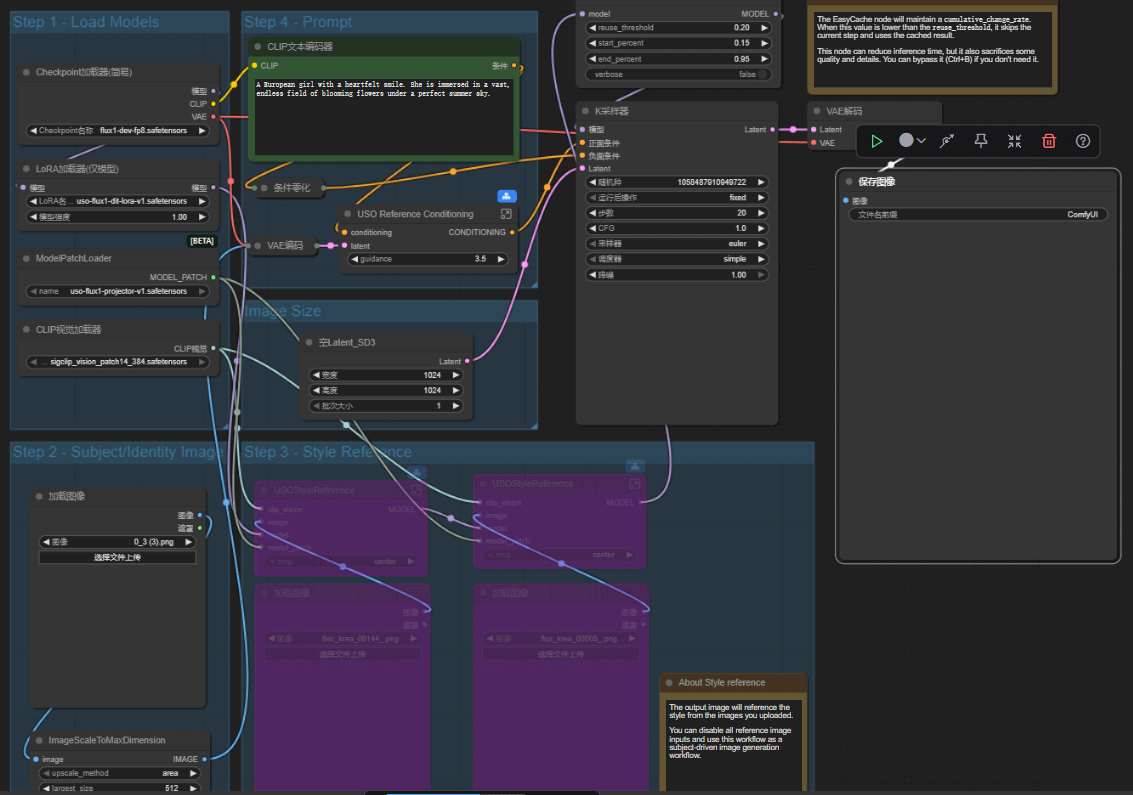Image resolution: width=1133 pixels, height=795 pixels.
Task: Click 选择文件上传 under the 0_3 (3).png image
Action: pyautogui.click(x=117, y=557)
